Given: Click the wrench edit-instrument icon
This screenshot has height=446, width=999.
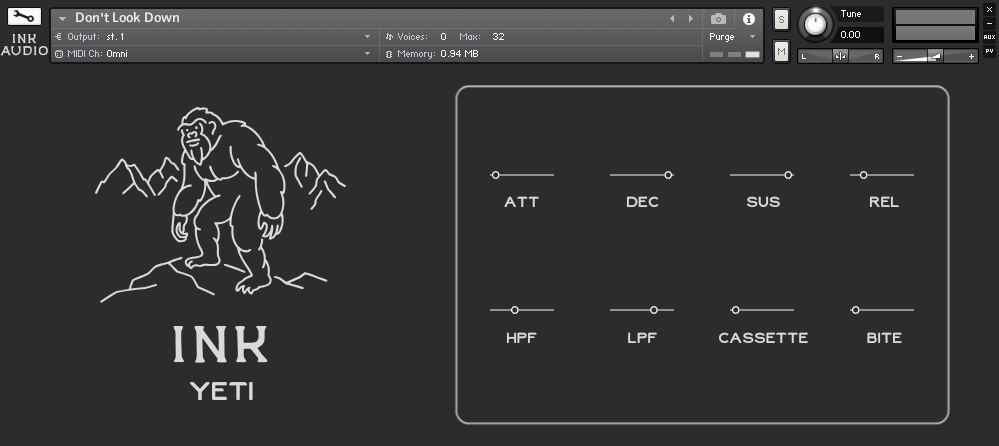Looking at the screenshot, I should tap(24, 17).
